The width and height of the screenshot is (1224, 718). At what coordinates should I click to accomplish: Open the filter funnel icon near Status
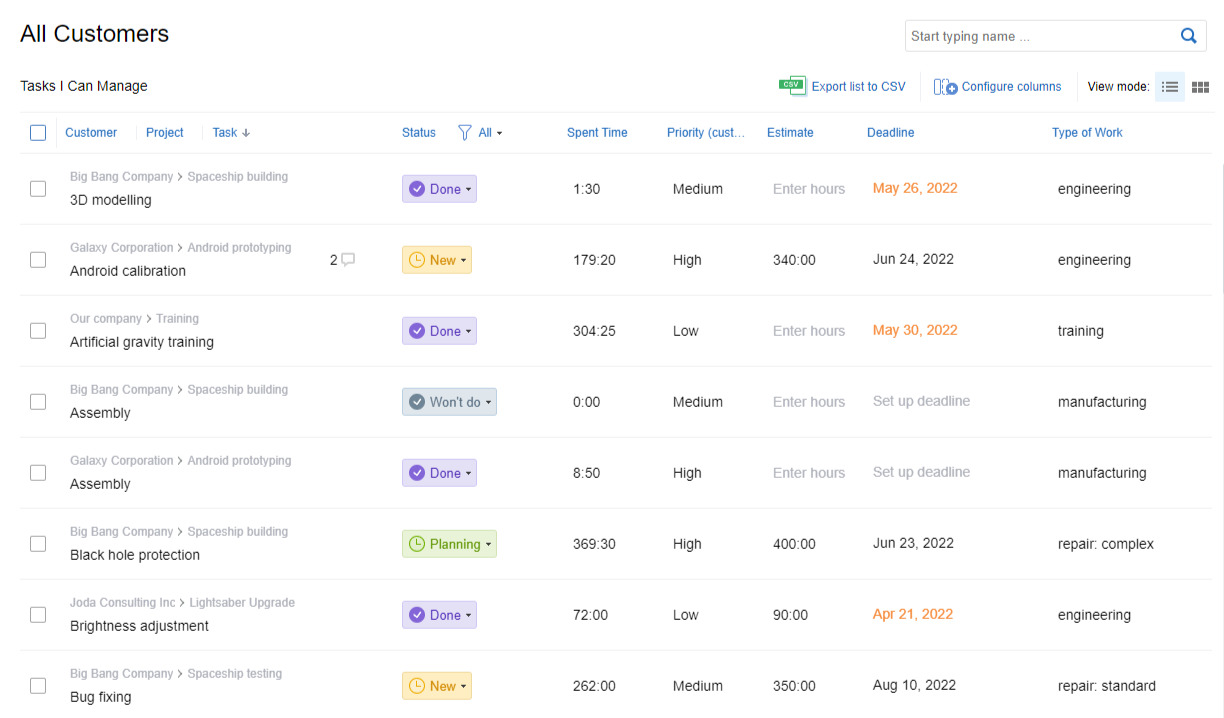[x=464, y=132]
